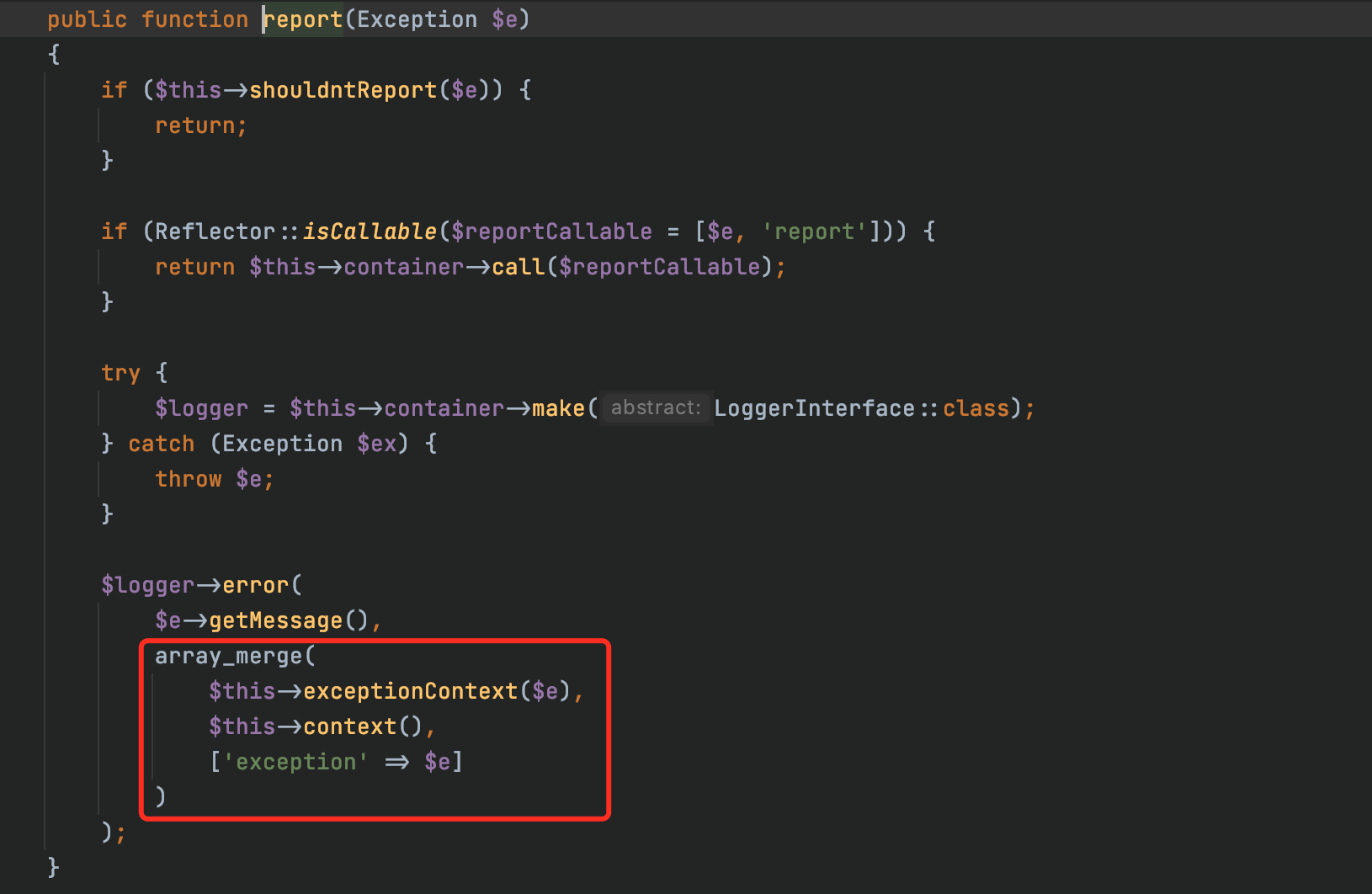Click the catch keyword

pyautogui.click(x=161, y=444)
